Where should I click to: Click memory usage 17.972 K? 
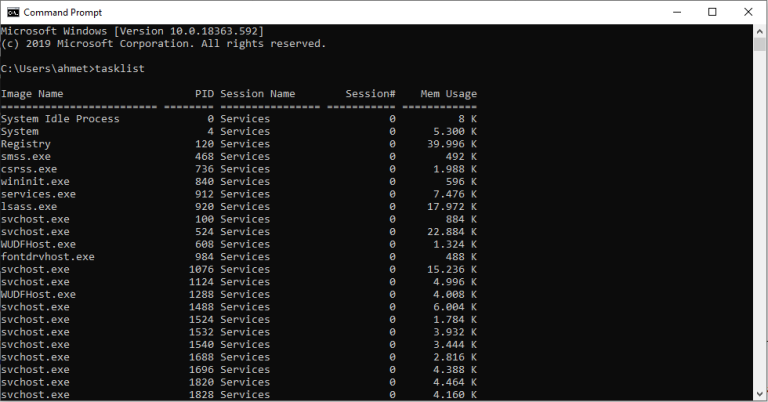click(452, 207)
